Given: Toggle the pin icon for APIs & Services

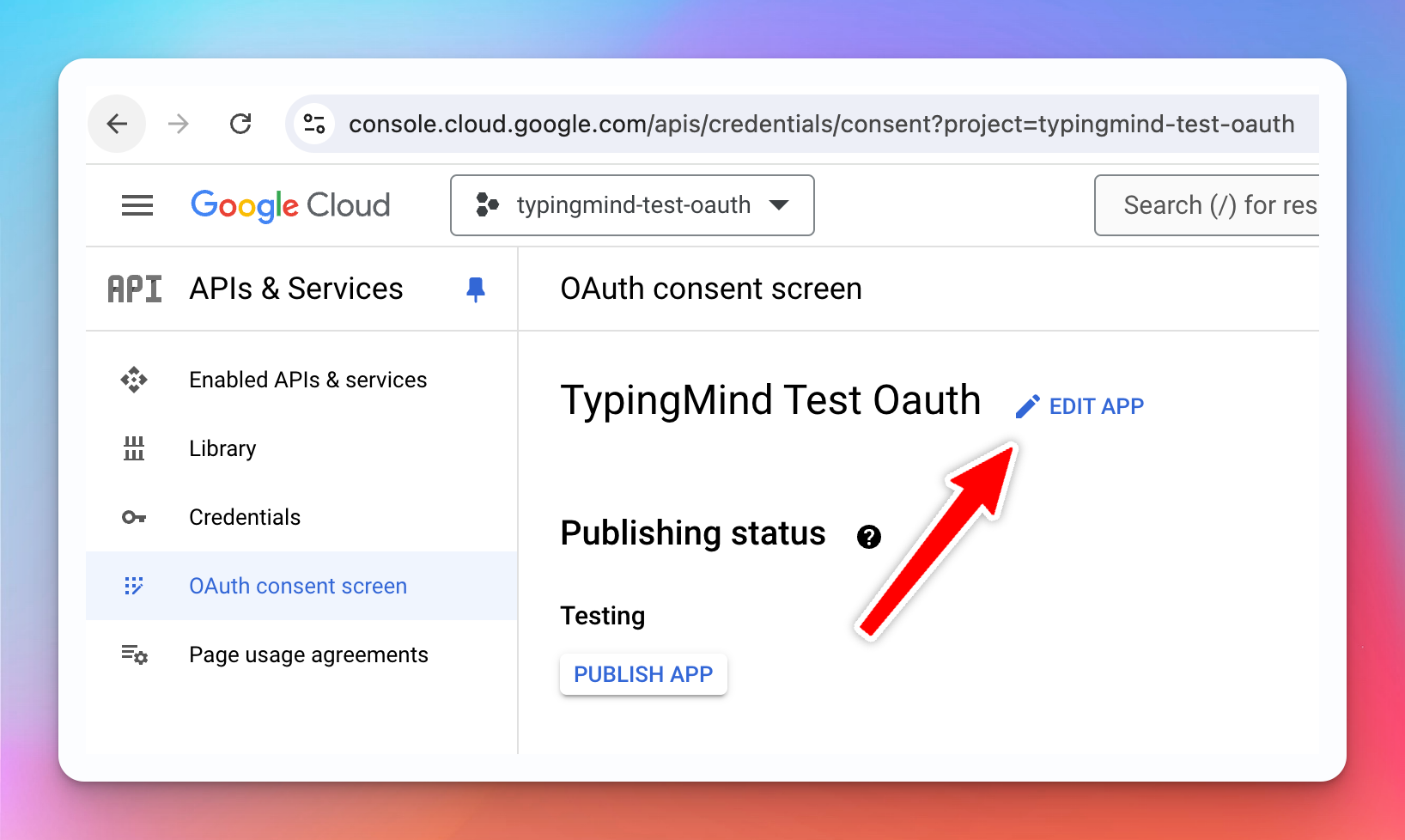Looking at the screenshot, I should click(x=476, y=289).
